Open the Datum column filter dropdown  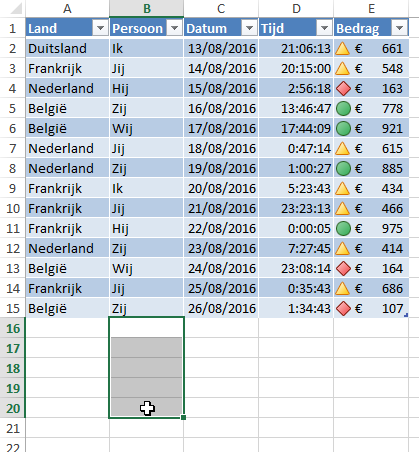pos(249,28)
